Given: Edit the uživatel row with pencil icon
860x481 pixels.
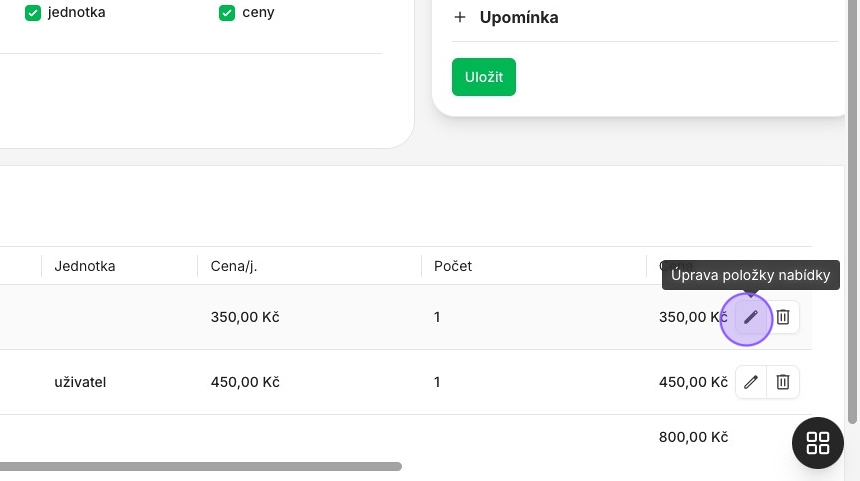Looking at the screenshot, I should click(x=750, y=382).
